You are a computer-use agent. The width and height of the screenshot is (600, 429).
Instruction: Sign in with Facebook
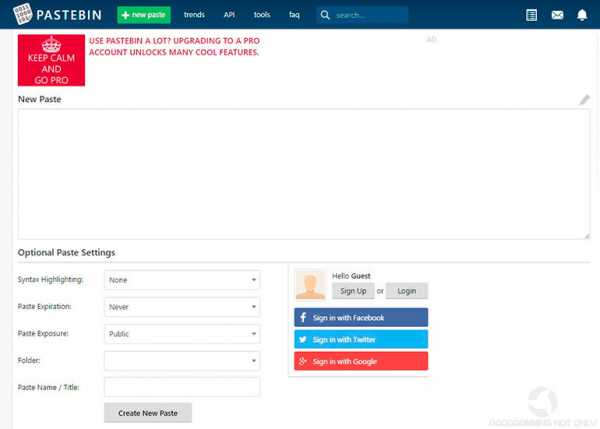(x=361, y=317)
